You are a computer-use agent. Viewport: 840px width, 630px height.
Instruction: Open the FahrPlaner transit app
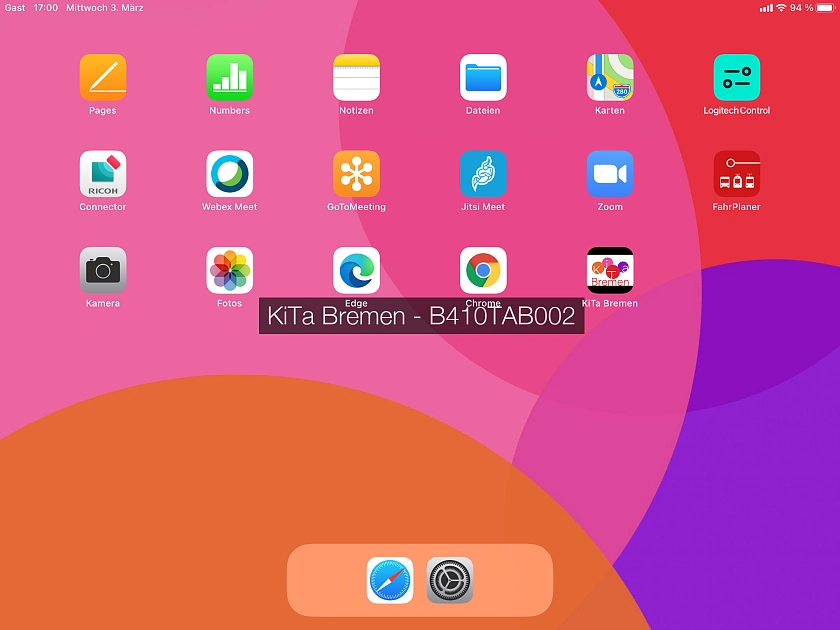coord(737,174)
